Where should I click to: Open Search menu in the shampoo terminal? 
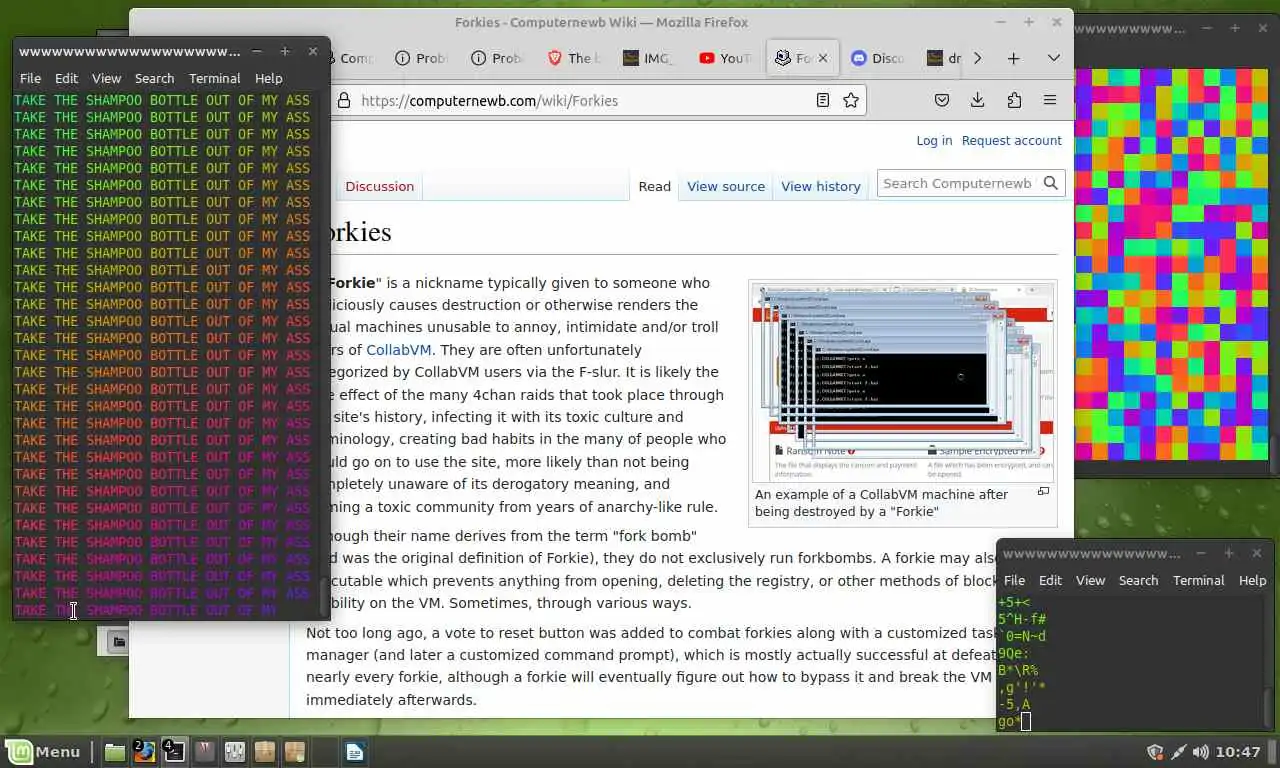(x=154, y=78)
